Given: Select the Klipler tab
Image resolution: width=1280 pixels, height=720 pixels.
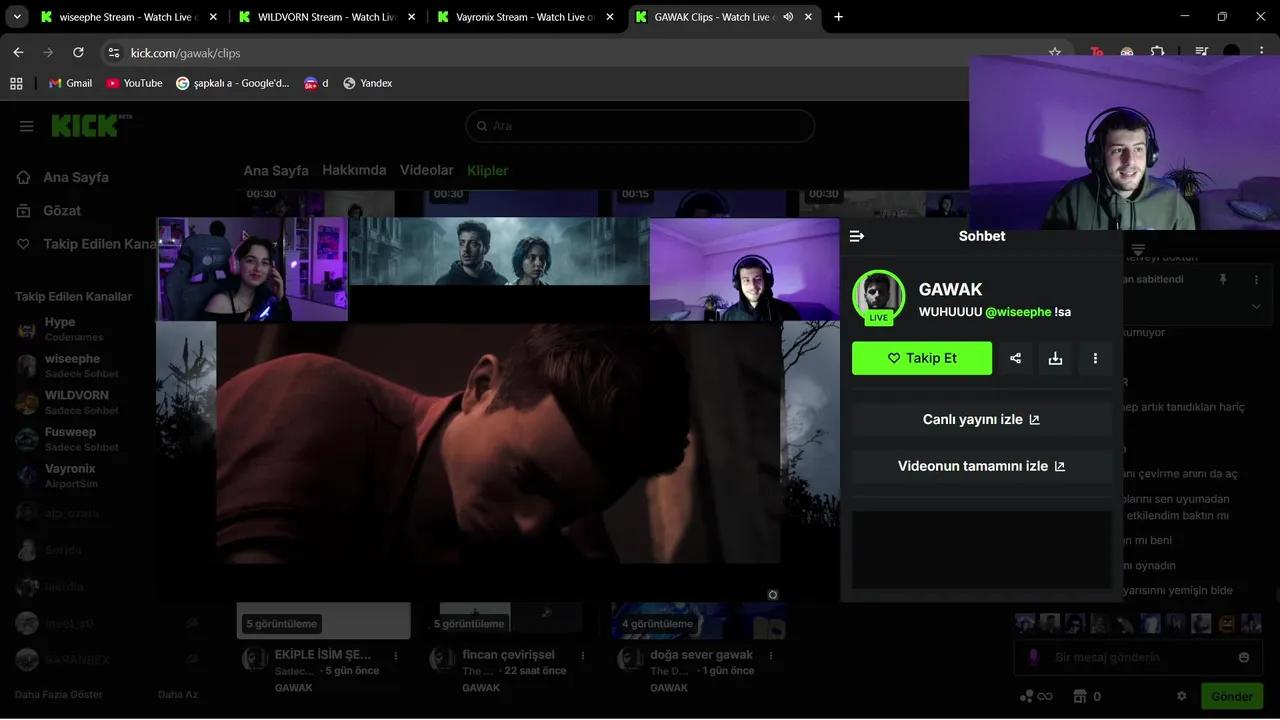Looking at the screenshot, I should pos(488,170).
